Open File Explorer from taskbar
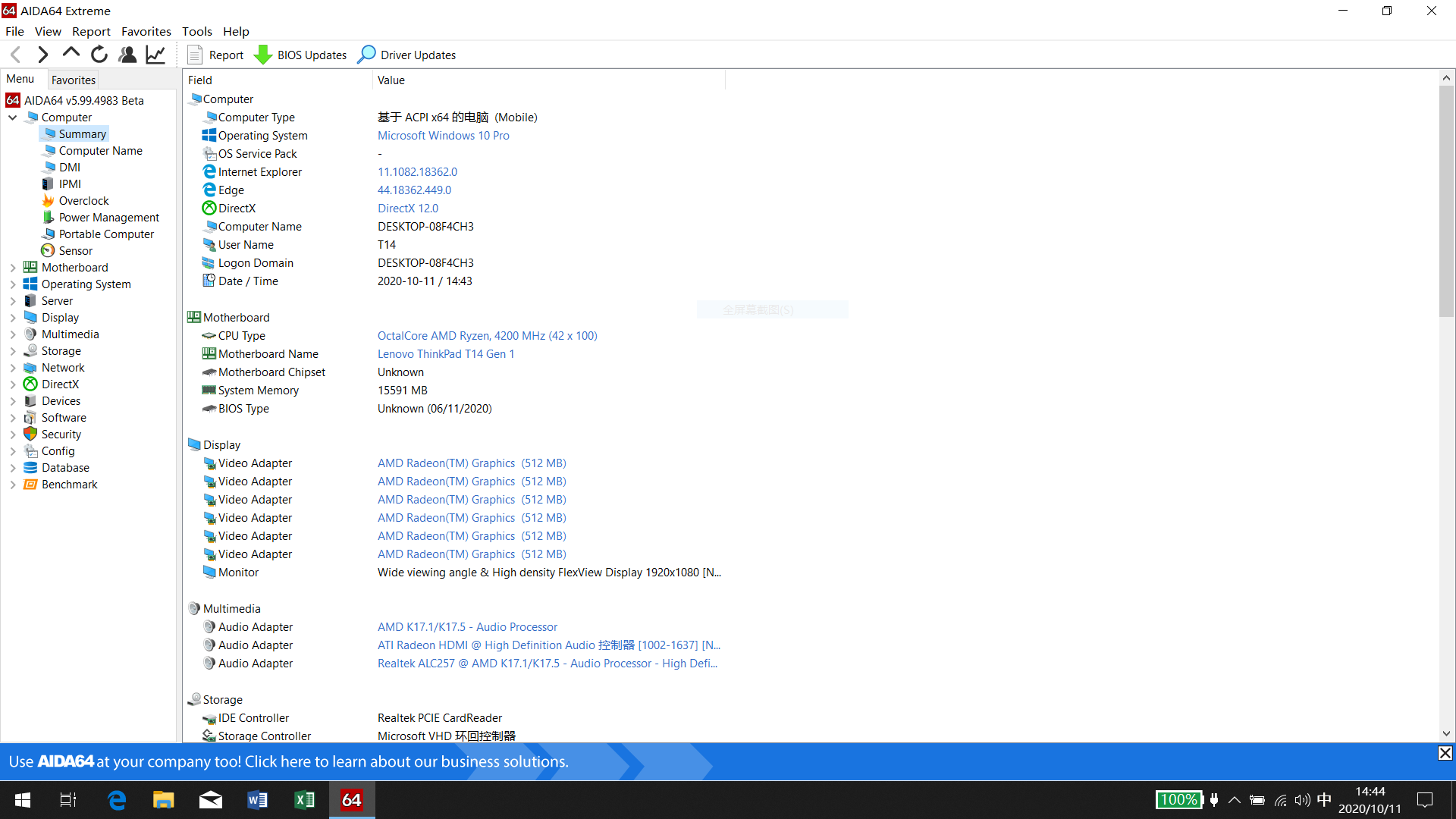 point(163,800)
